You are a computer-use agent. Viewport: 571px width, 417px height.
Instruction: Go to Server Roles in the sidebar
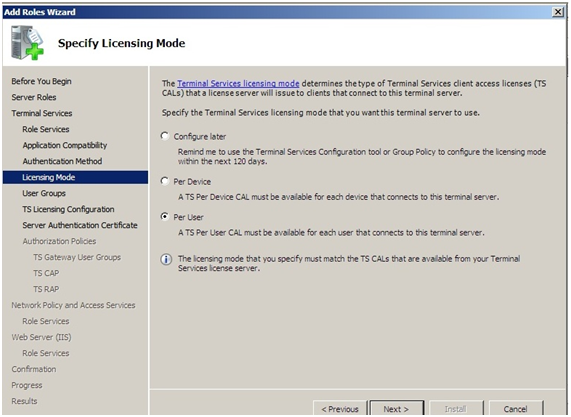tap(34, 97)
